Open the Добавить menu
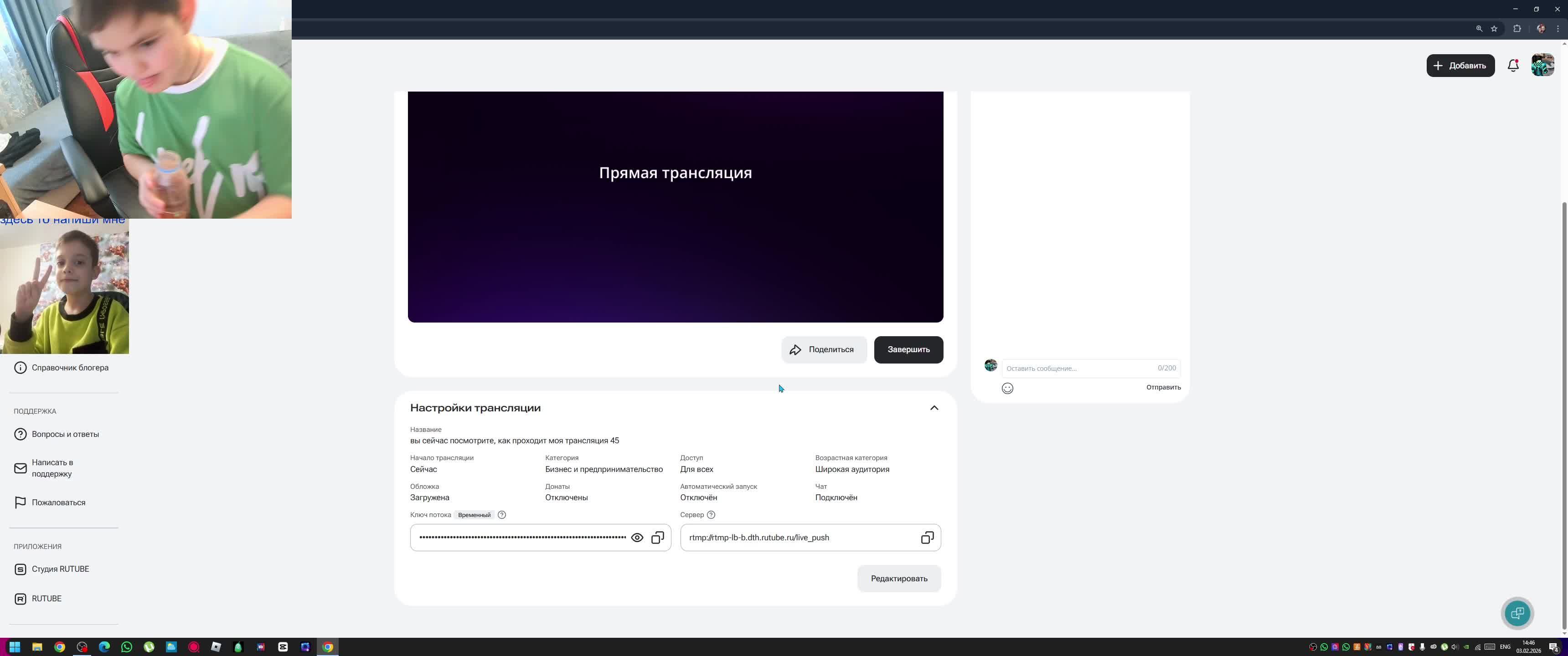Screen dimensions: 1568x656 [x=1460, y=66]
